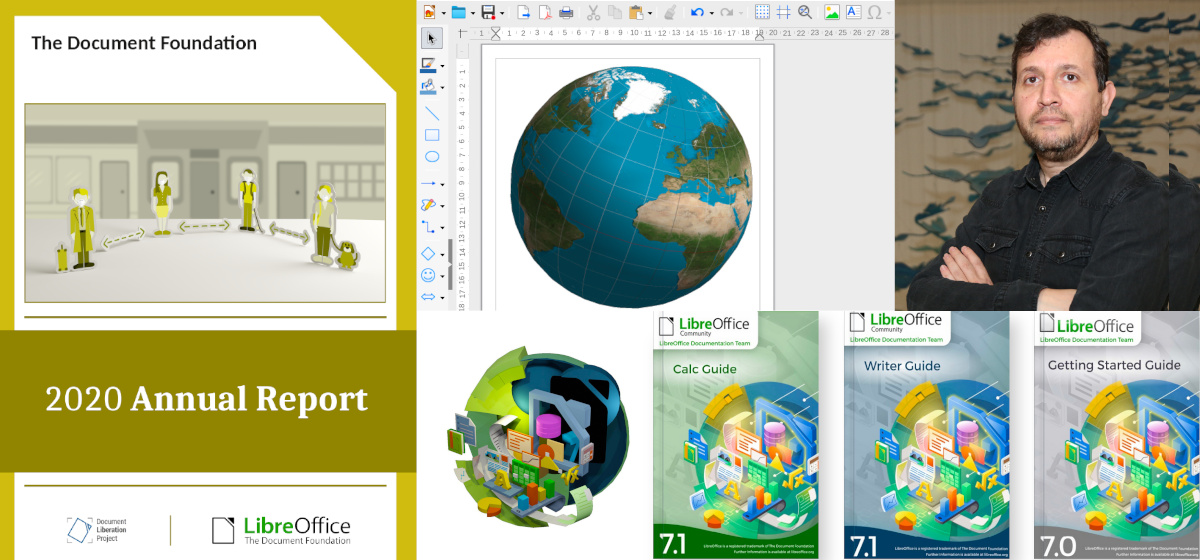Expand the Paste dropdown arrow
The width and height of the screenshot is (1200, 560).
pos(650,13)
